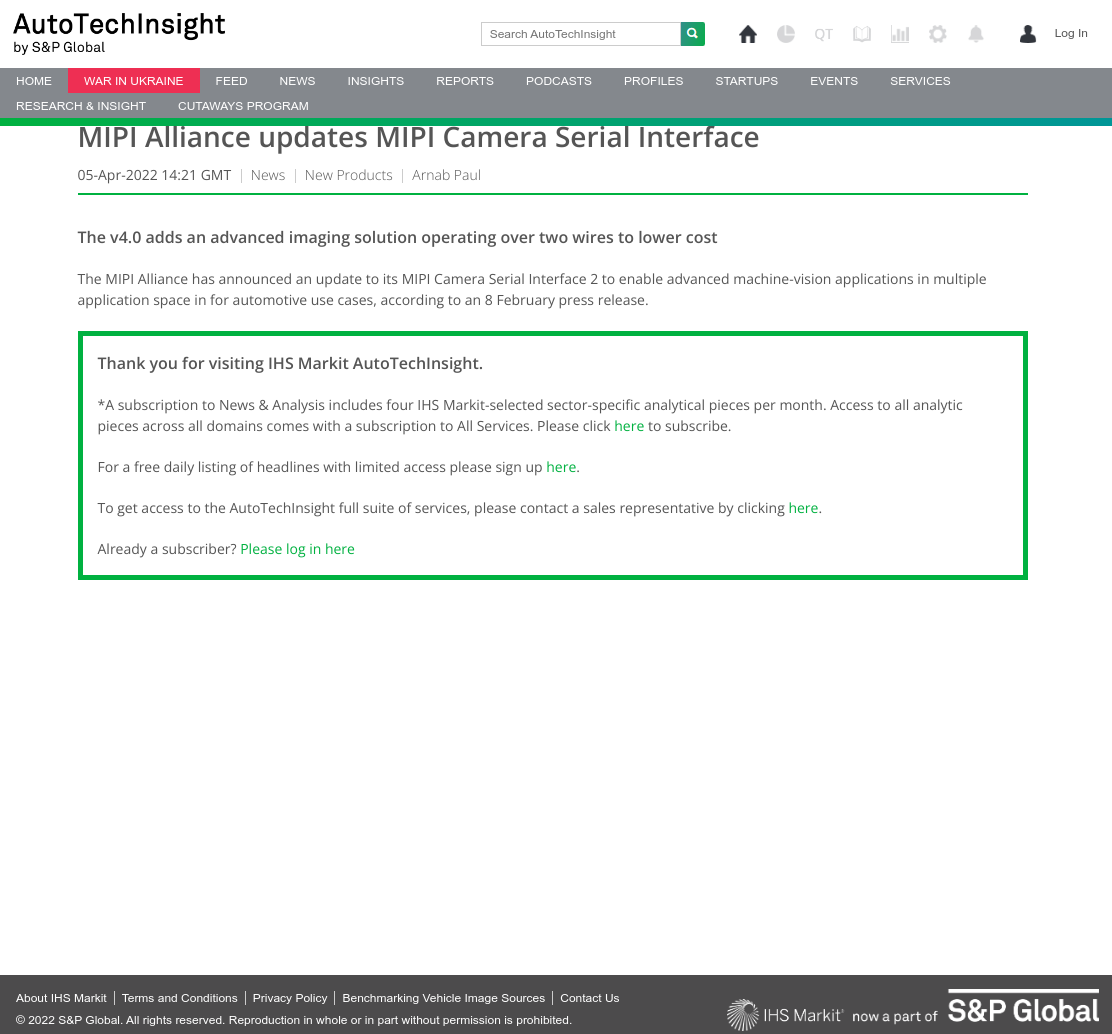Open the settings gear icon
Image resolution: width=1112 pixels, height=1034 pixels.
[x=938, y=34]
